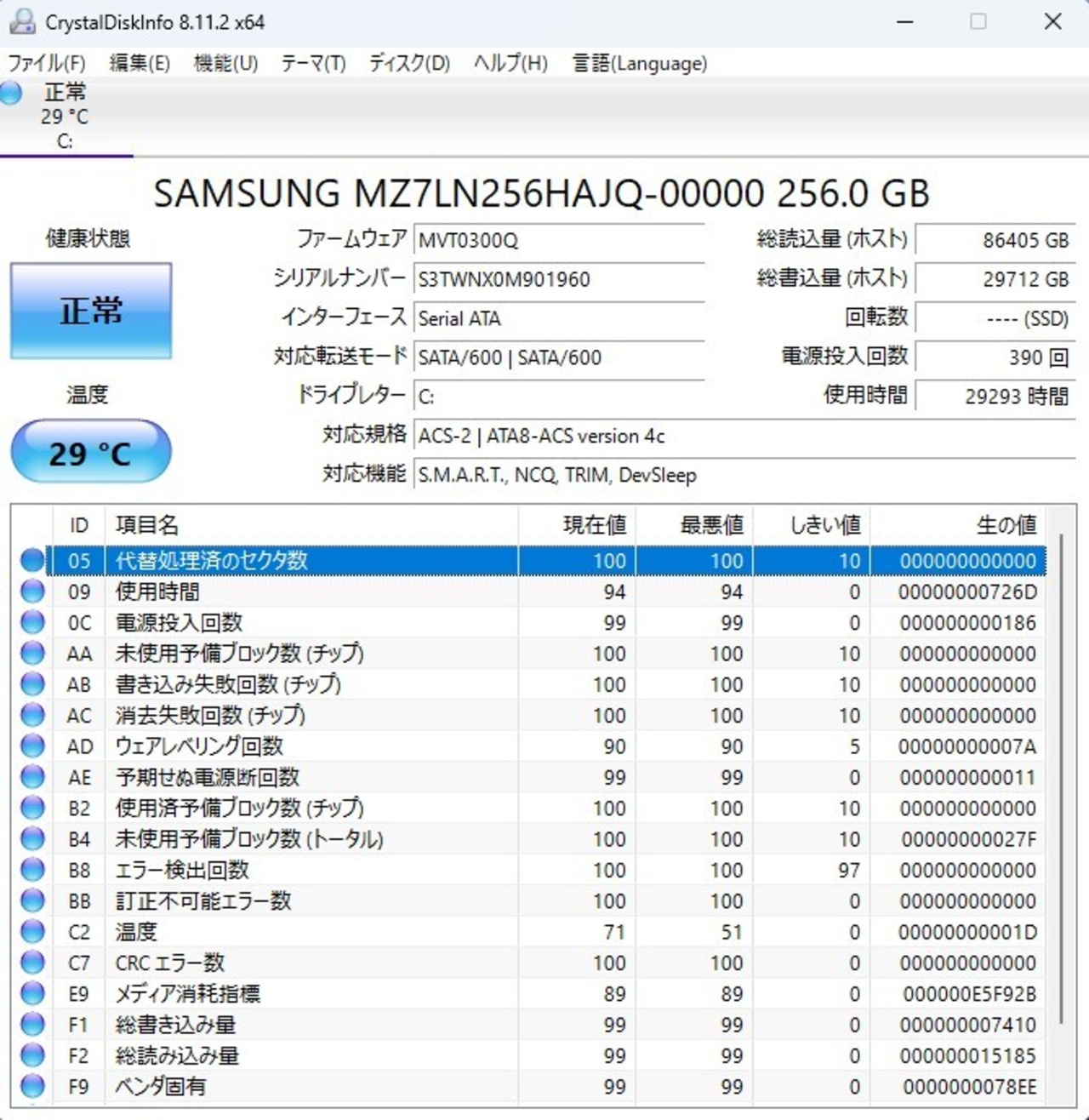Click the 項目名 column header
Viewport: 1089px width, 1120px height.
click(x=311, y=525)
